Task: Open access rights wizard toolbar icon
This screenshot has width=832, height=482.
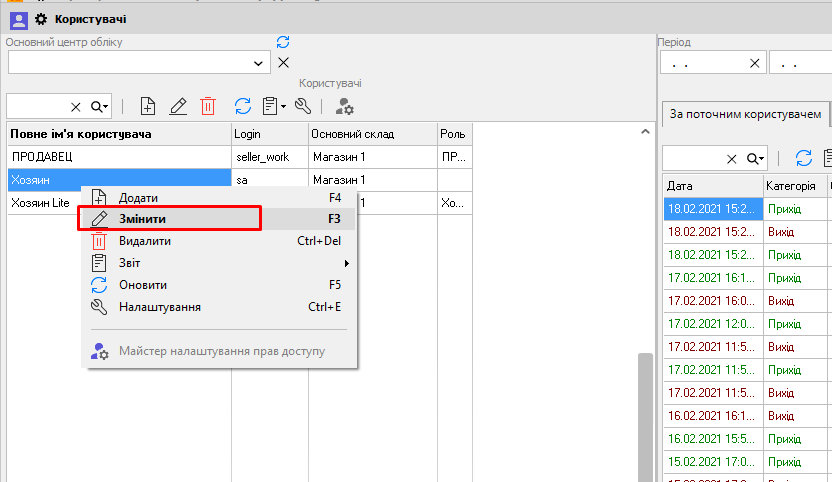Action: (x=344, y=106)
